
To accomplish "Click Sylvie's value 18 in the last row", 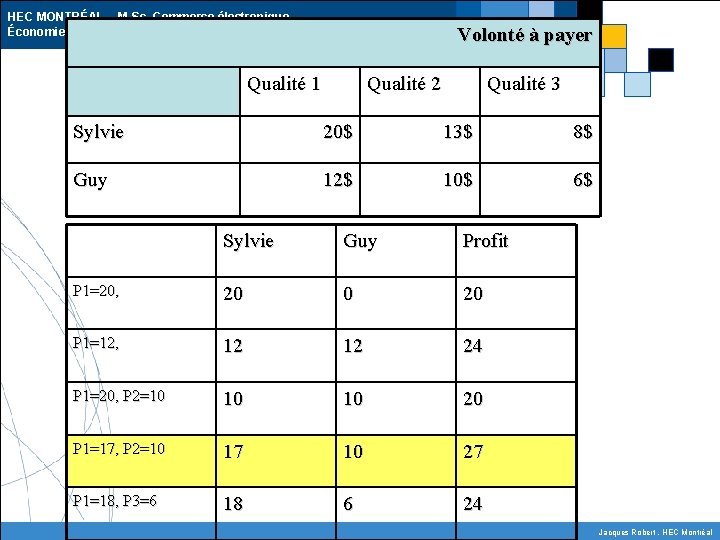I will tap(233, 504).
